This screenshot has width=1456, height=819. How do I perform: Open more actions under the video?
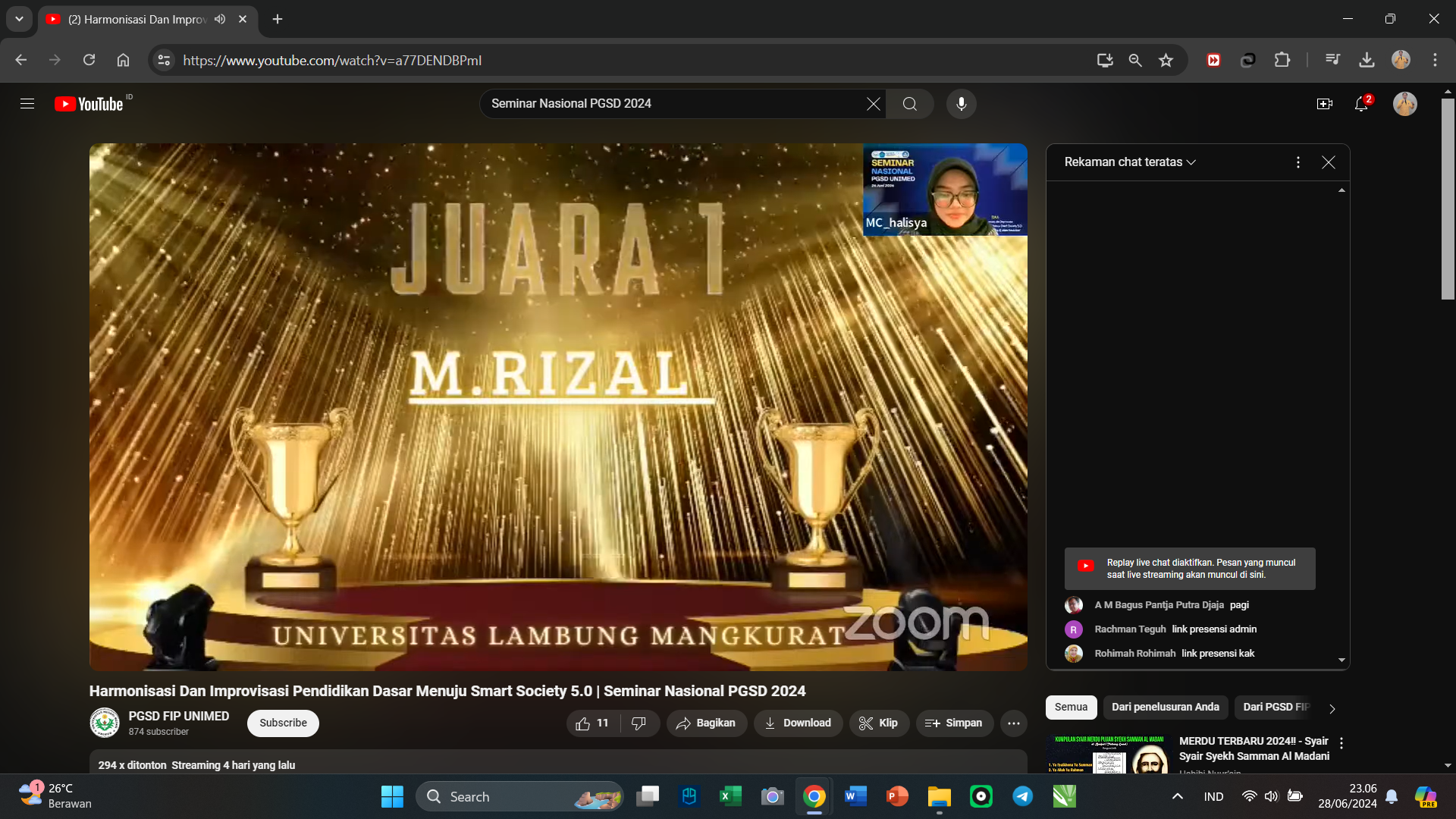1014,723
